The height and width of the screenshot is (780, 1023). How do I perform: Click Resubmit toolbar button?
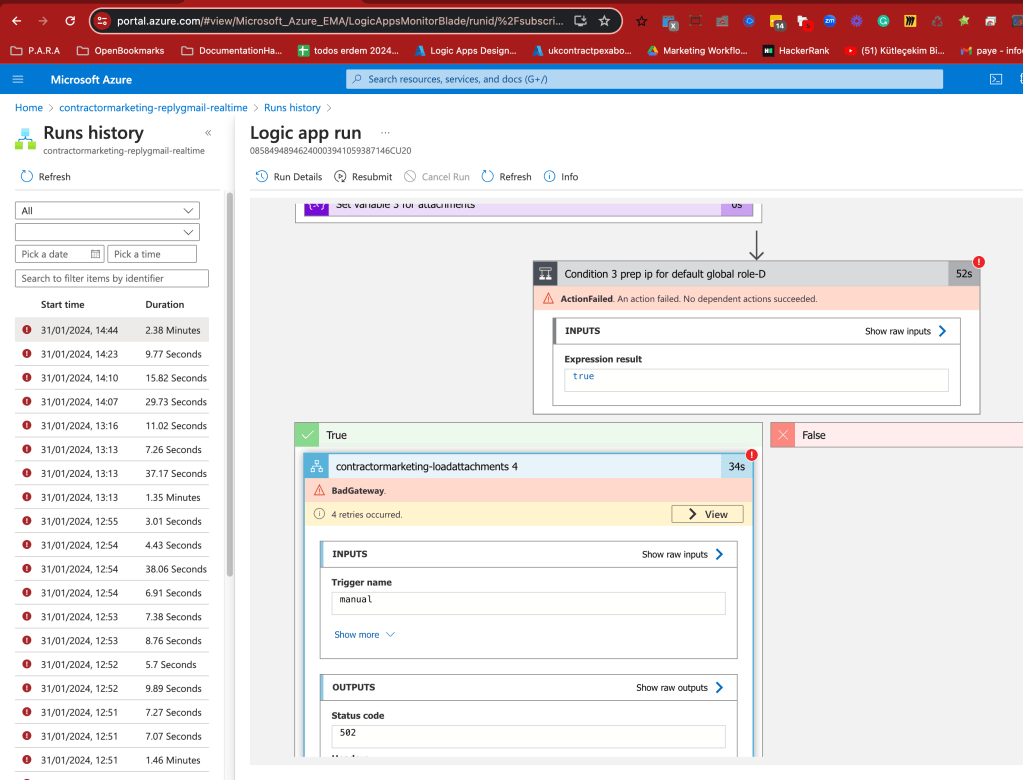point(363,177)
